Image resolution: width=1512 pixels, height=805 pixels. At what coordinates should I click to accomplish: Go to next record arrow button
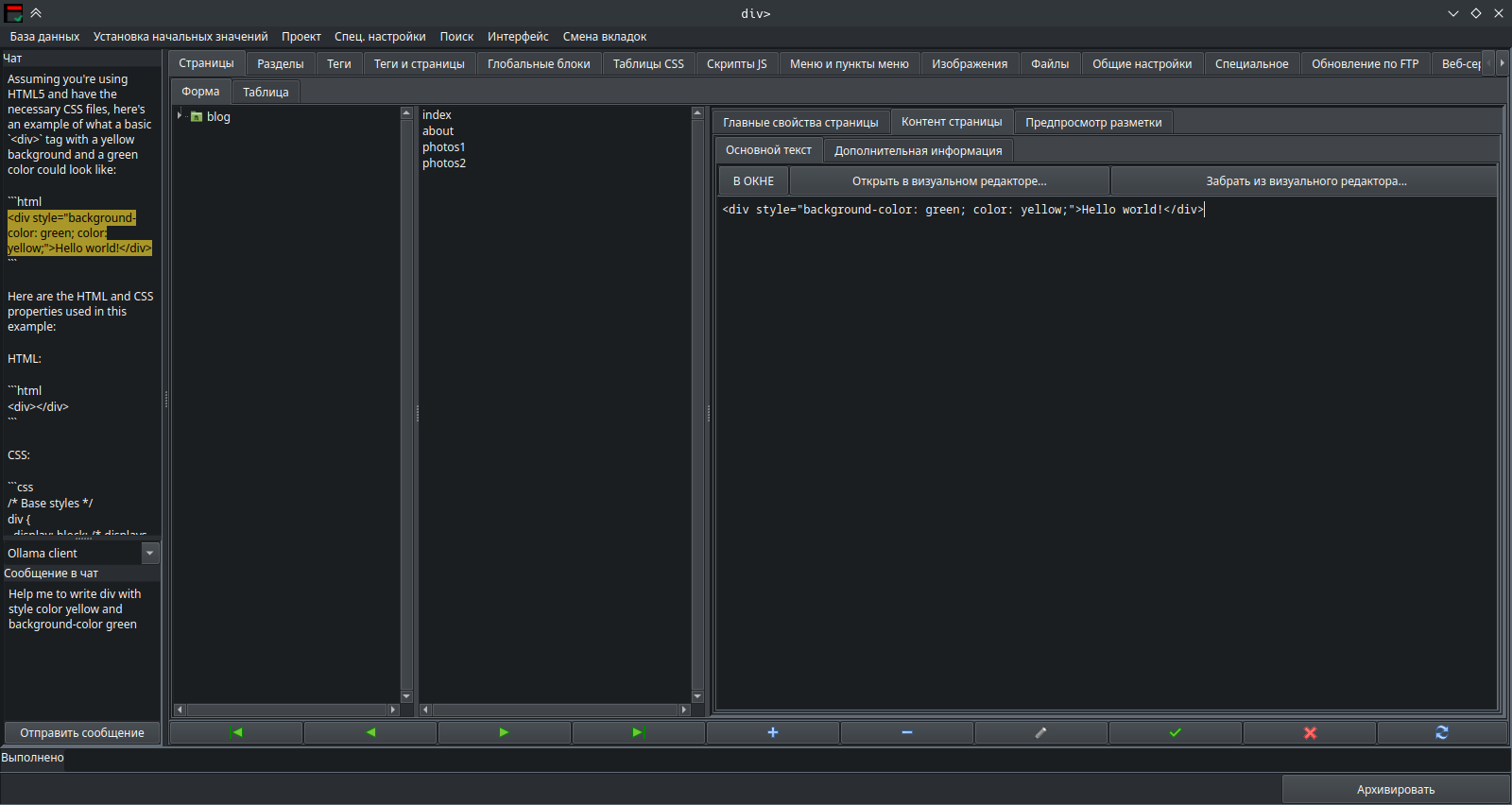pyautogui.click(x=505, y=732)
